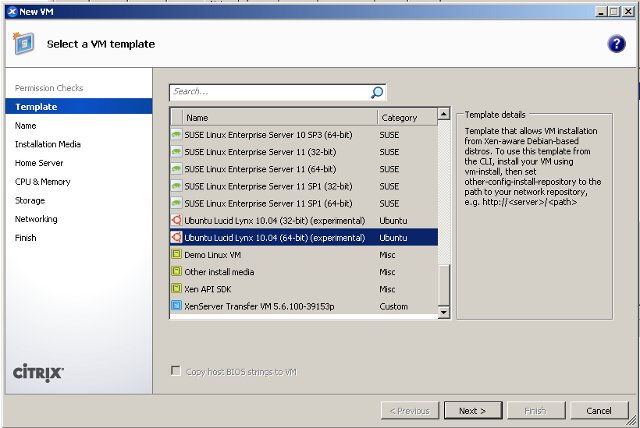The height and width of the screenshot is (428, 640).
Task: Click icon of SUSE Enterprise Server 11 SP1 (64-bit)
Action: 176,203
